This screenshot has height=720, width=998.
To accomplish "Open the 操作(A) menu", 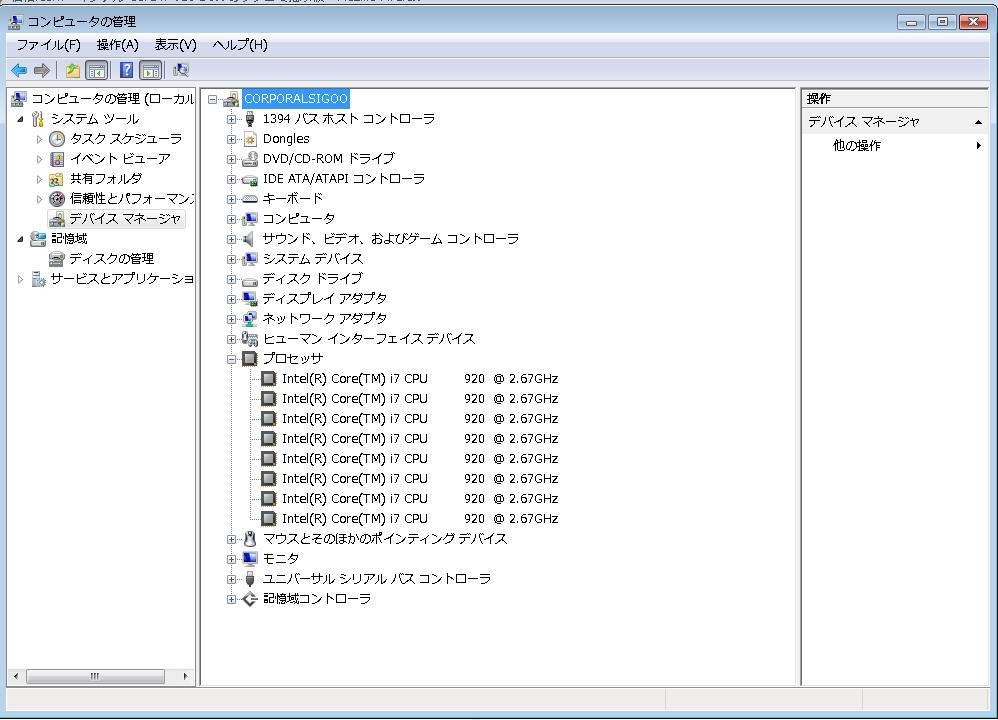I will 118,45.
